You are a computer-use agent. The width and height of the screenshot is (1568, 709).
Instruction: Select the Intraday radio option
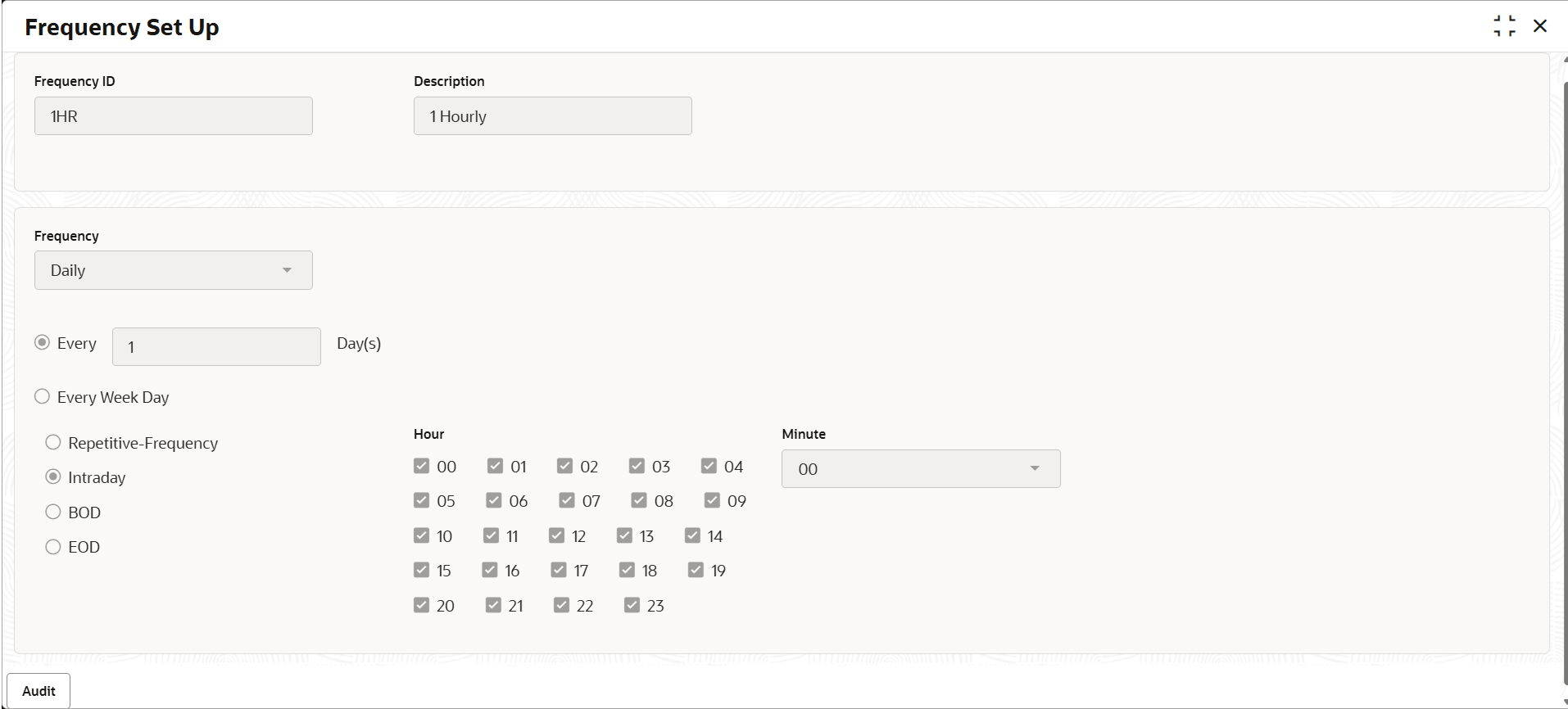point(53,477)
